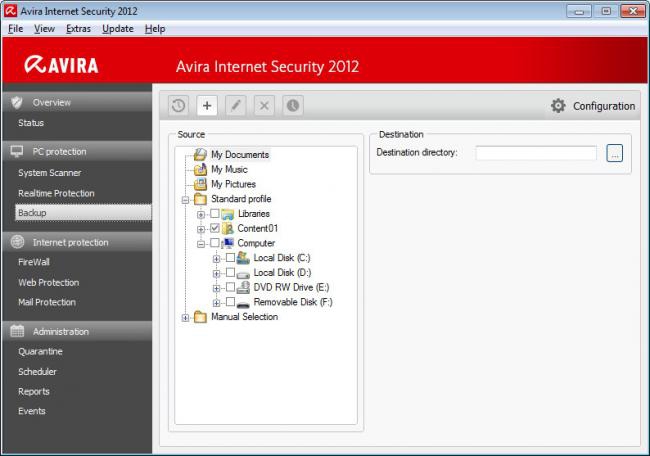Image resolution: width=650 pixels, height=456 pixels.
Task: Expand the DVD RW Drive (E:) node
Action: (216, 288)
